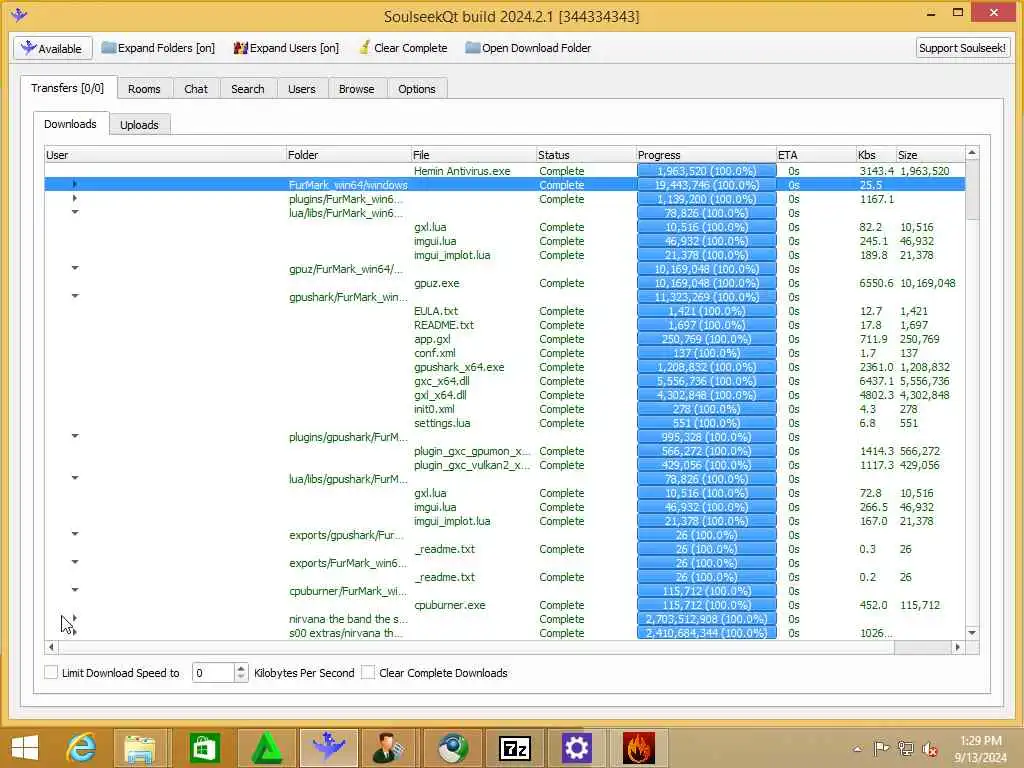The image size is (1024, 768).
Task: Collapse the exports/gpushark/Fur... folder
Action: pos(74,534)
